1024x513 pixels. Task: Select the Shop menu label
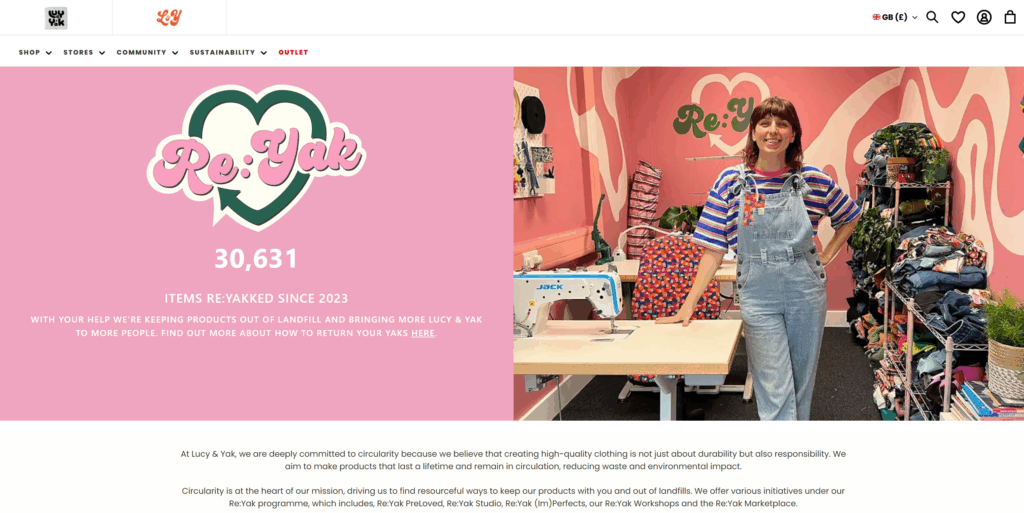point(29,52)
